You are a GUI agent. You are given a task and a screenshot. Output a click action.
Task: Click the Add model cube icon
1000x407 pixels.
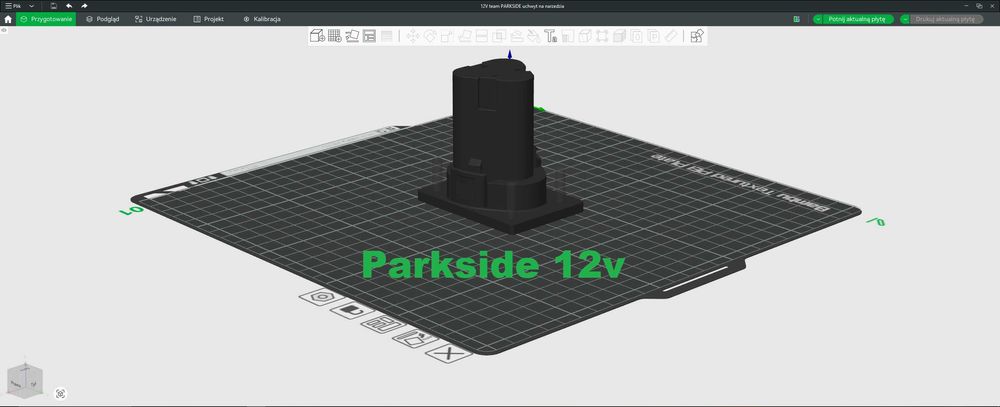(317, 36)
